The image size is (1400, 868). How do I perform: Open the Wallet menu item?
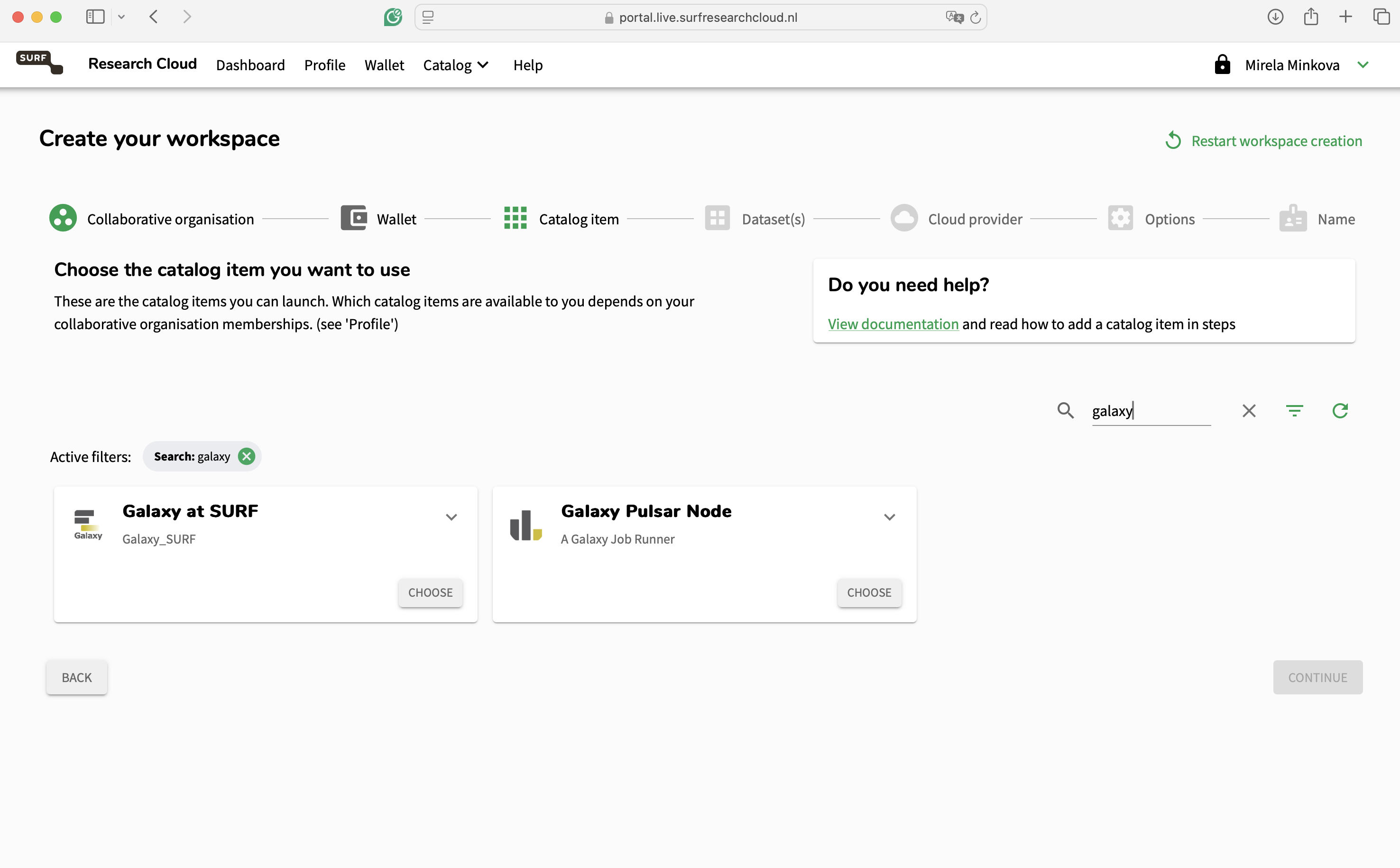(x=384, y=65)
